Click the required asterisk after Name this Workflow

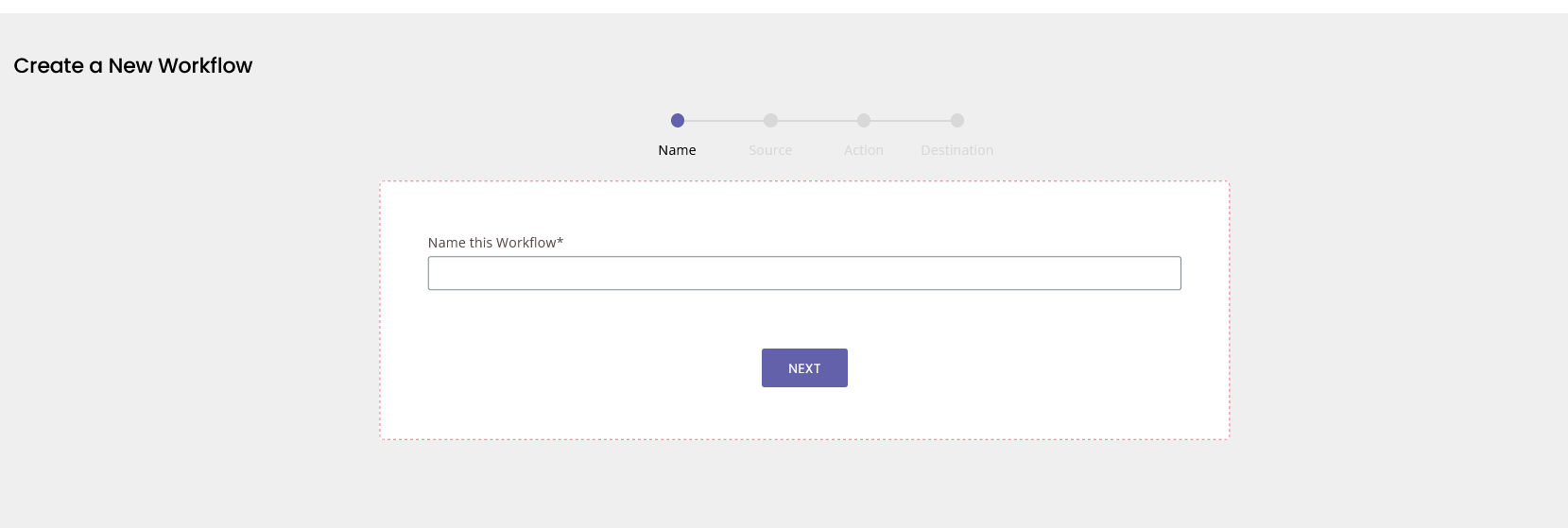pyautogui.click(x=560, y=242)
